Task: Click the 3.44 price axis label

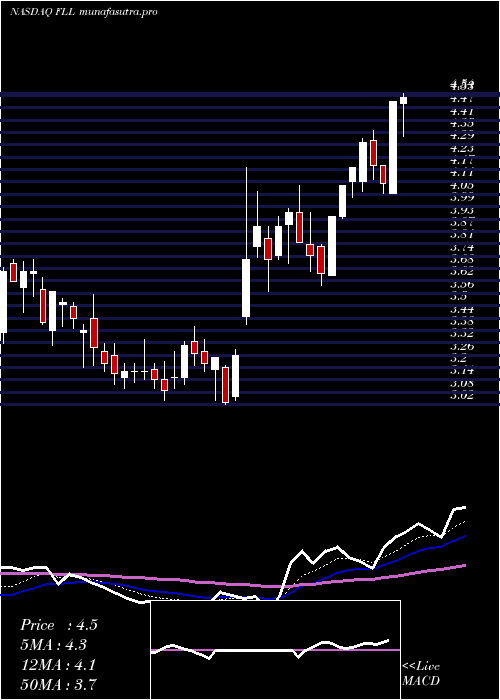Action: (x=462, y=309)
